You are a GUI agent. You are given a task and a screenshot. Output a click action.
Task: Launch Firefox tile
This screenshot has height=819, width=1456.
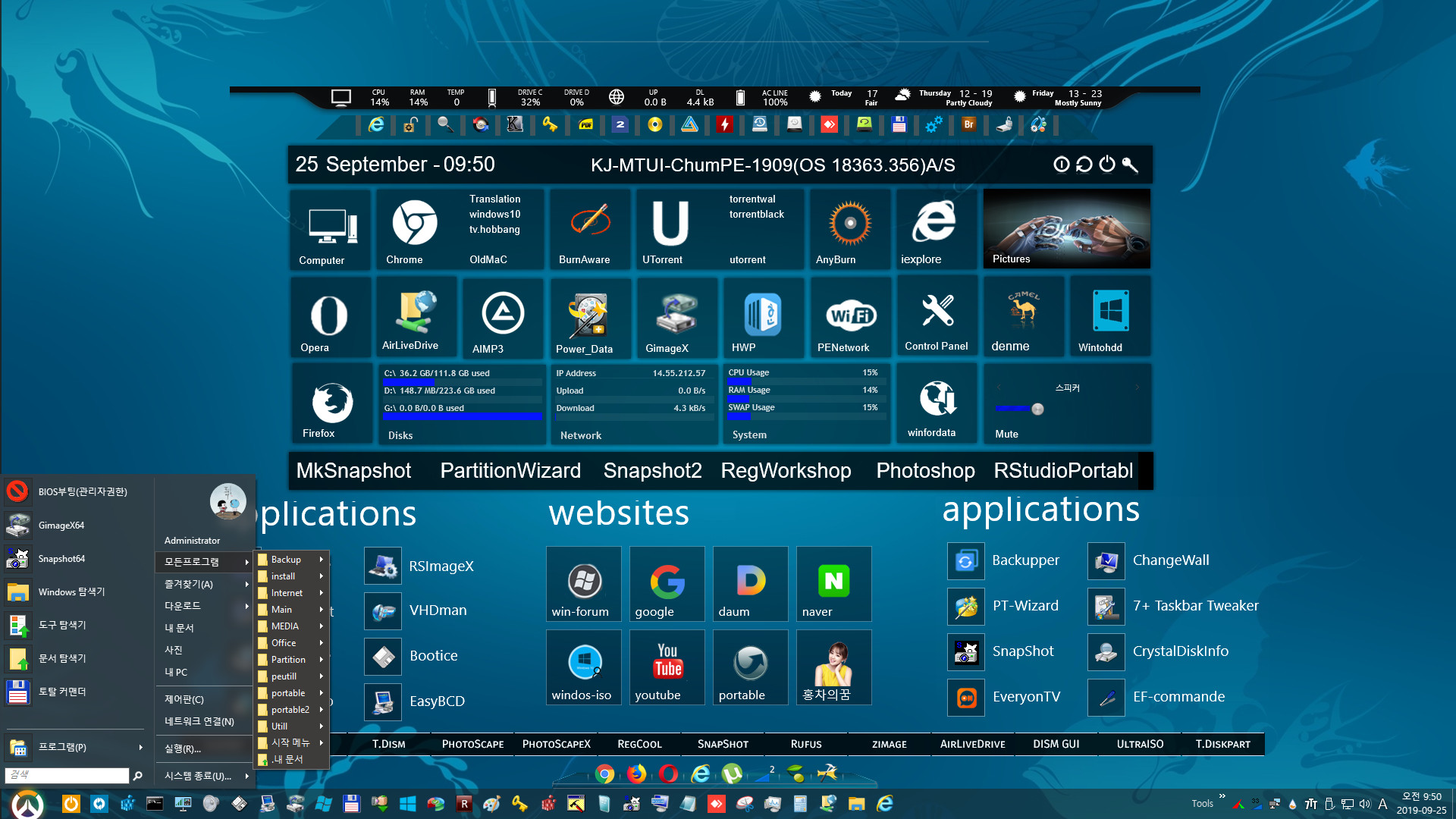331,403
